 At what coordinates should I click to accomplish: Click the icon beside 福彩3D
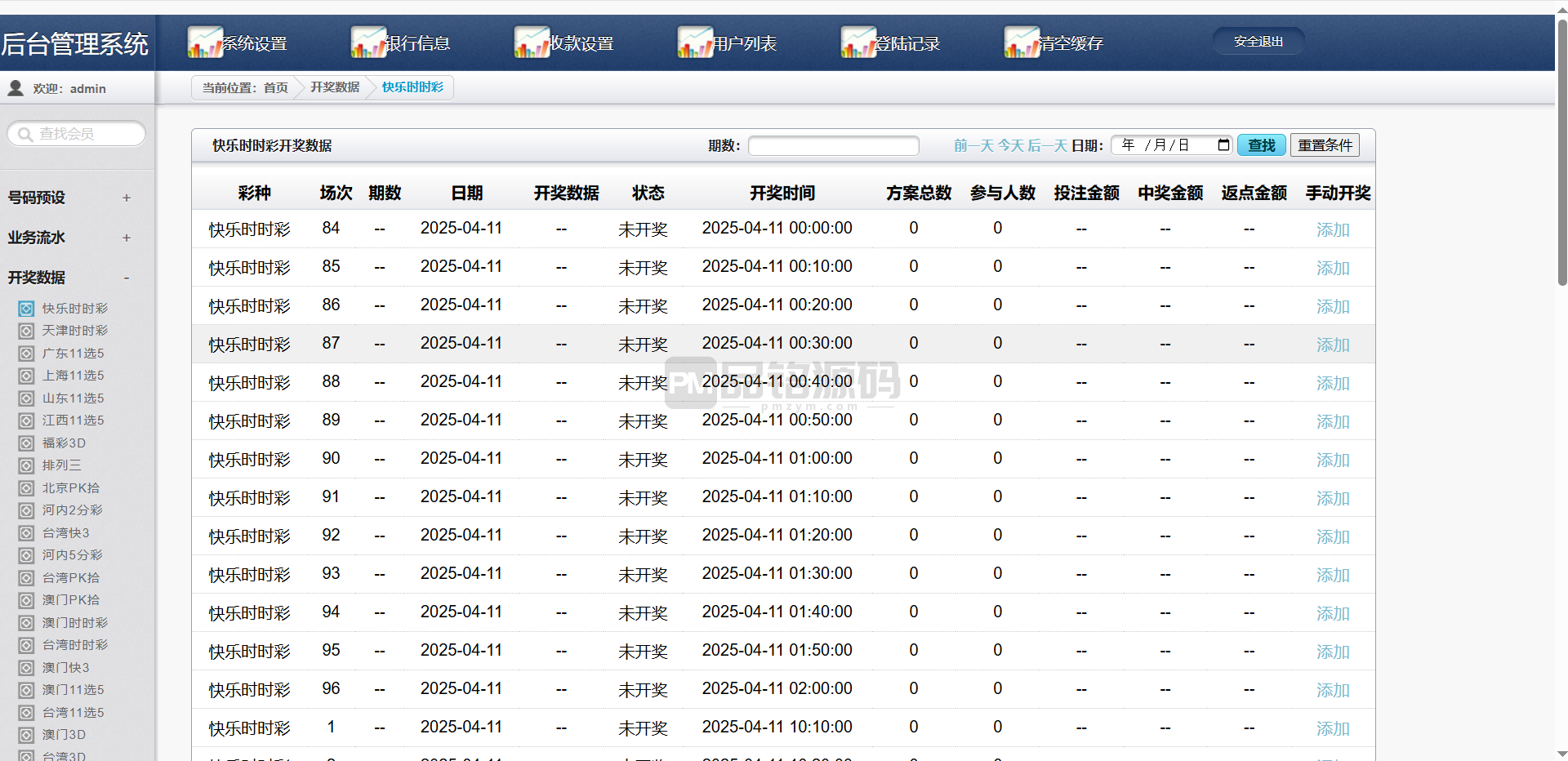tap(26, 443)
